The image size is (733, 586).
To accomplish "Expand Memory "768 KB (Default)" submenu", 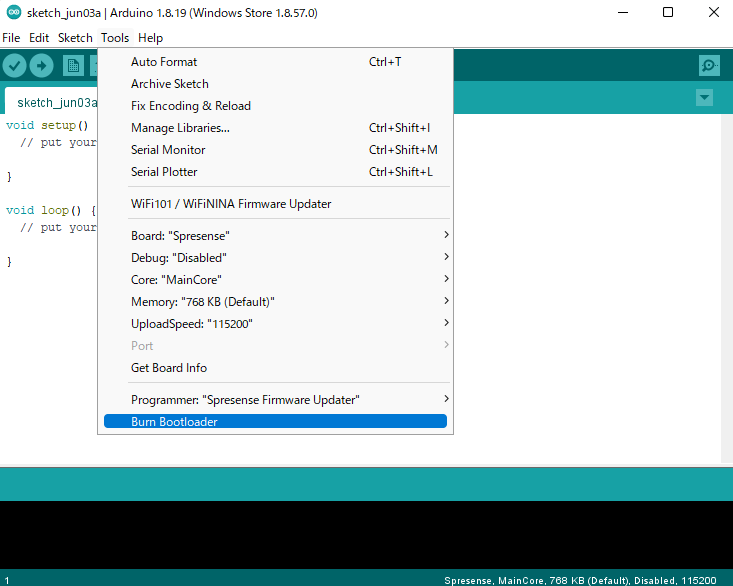I will [275, 301].
